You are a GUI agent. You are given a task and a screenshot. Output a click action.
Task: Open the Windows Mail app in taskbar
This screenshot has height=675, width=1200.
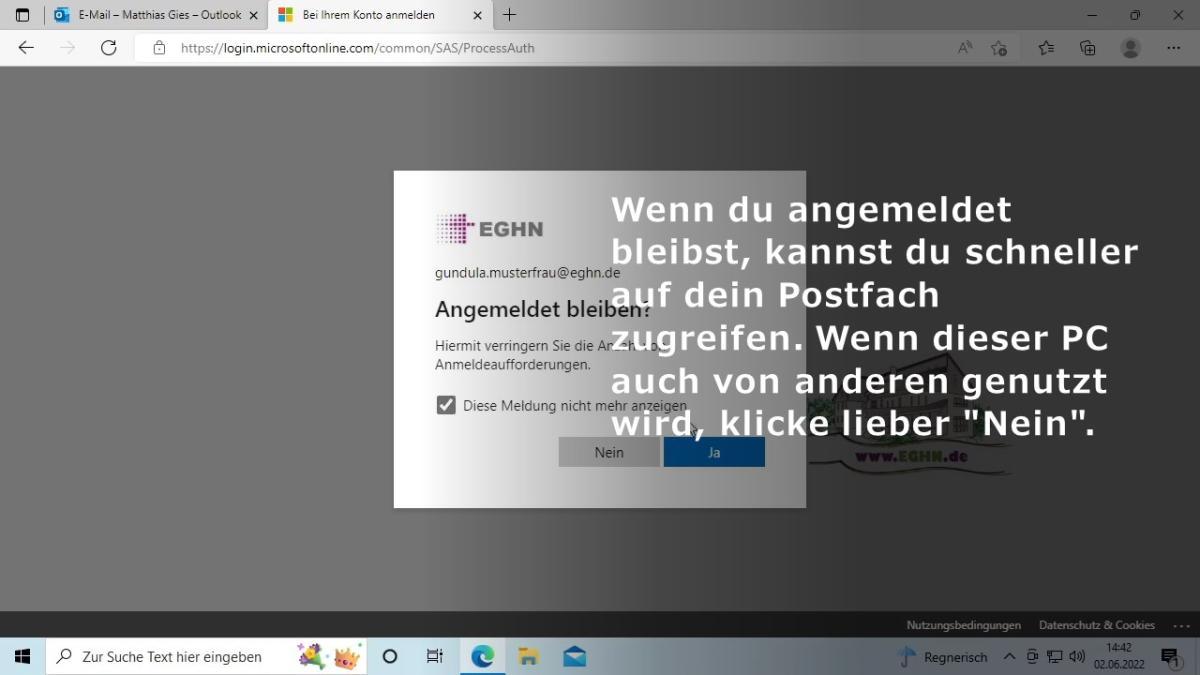point(574,657)
